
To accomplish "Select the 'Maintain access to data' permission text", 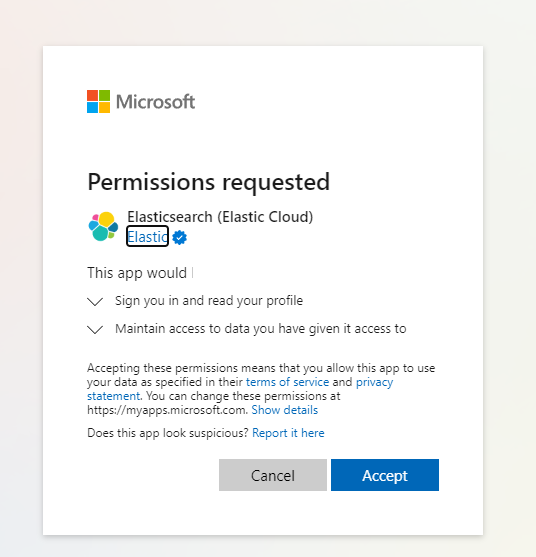I will (261, 329).
